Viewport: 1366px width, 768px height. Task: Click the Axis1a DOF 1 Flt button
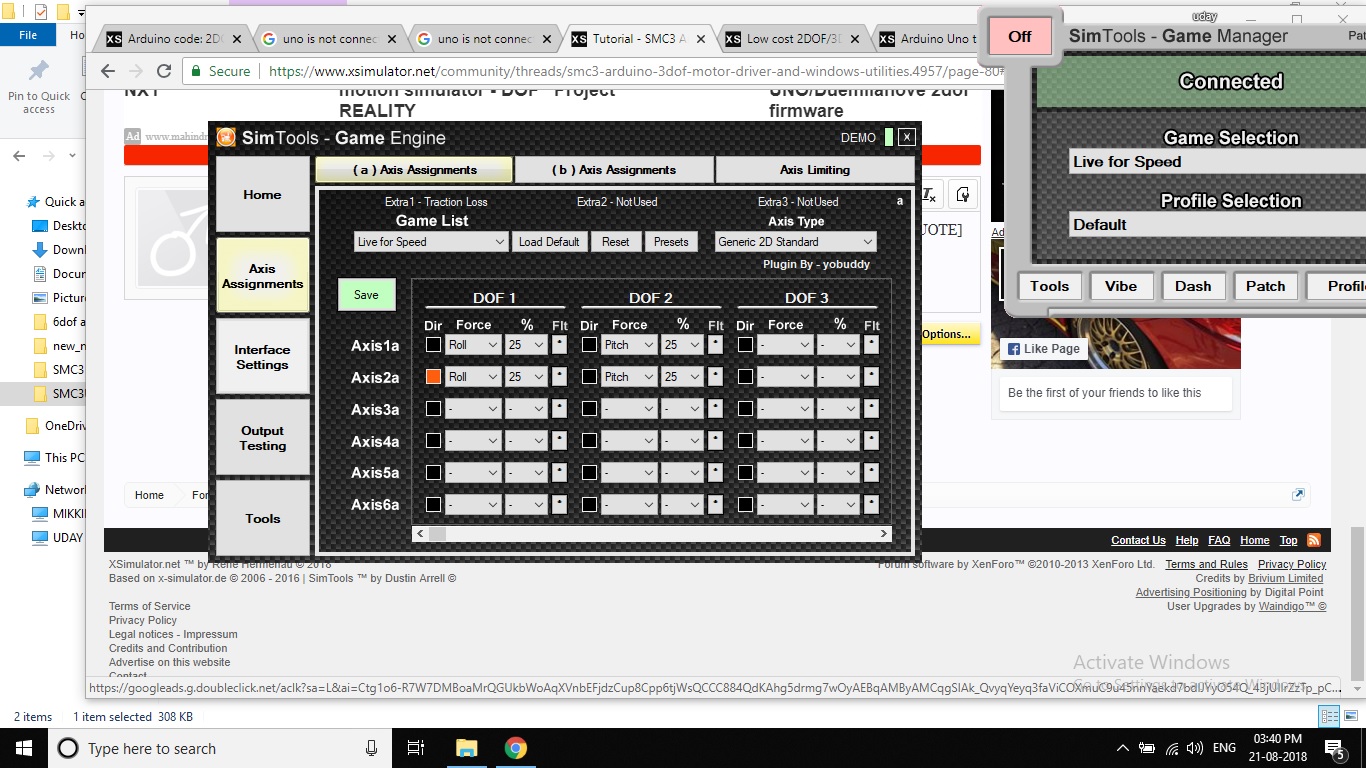559,345
